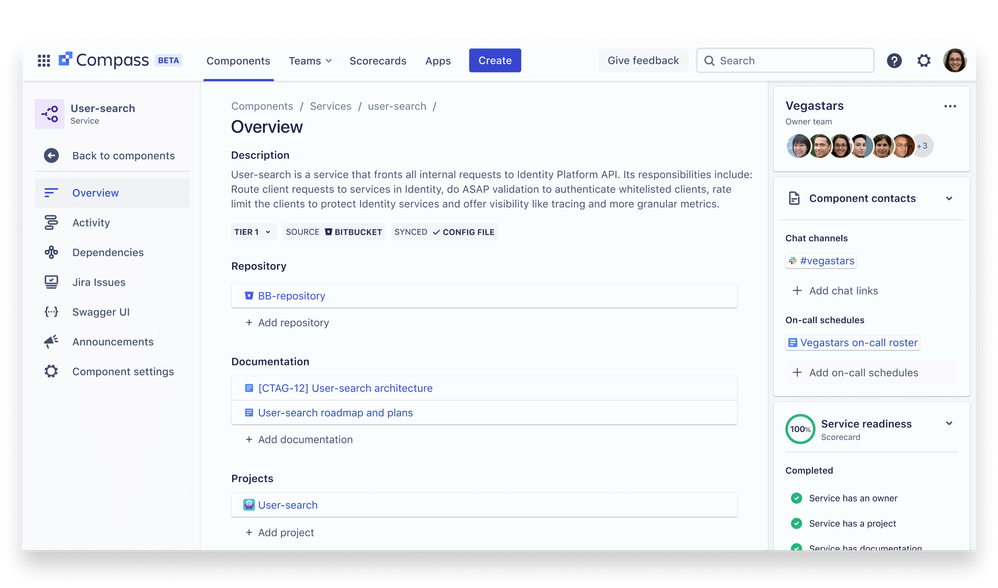
Task: Open the User-search roadmap and plans link
Action: click(335, 413)
